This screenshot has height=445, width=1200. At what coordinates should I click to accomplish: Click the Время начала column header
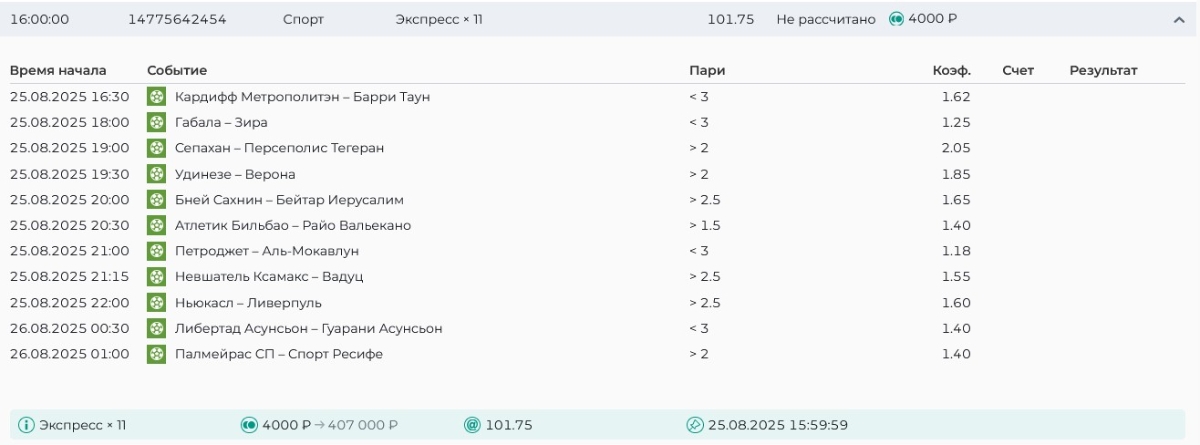pyautogui.click(x=58, y=70)
